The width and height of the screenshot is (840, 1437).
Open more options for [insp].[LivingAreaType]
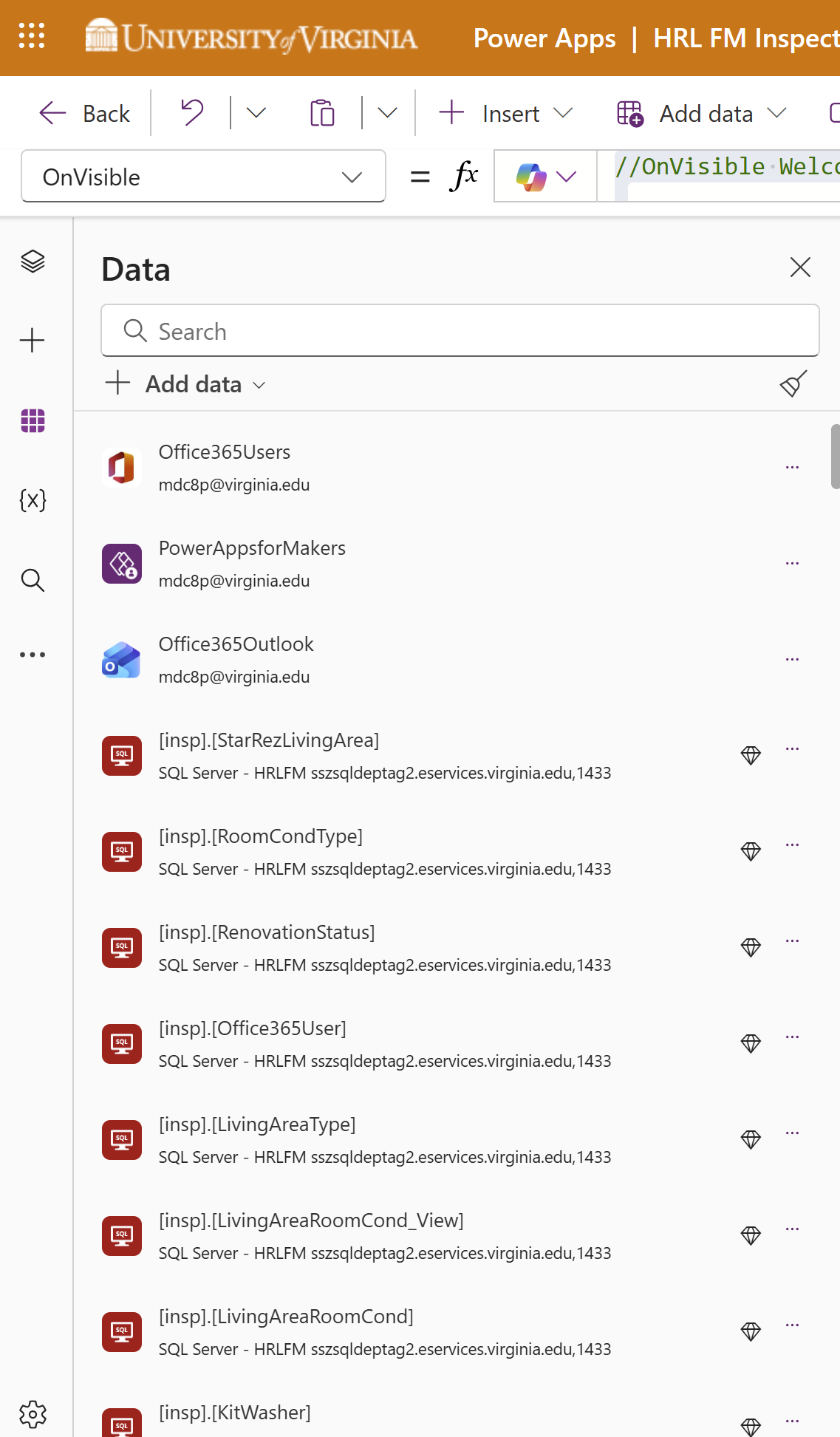click(793, 1133)
